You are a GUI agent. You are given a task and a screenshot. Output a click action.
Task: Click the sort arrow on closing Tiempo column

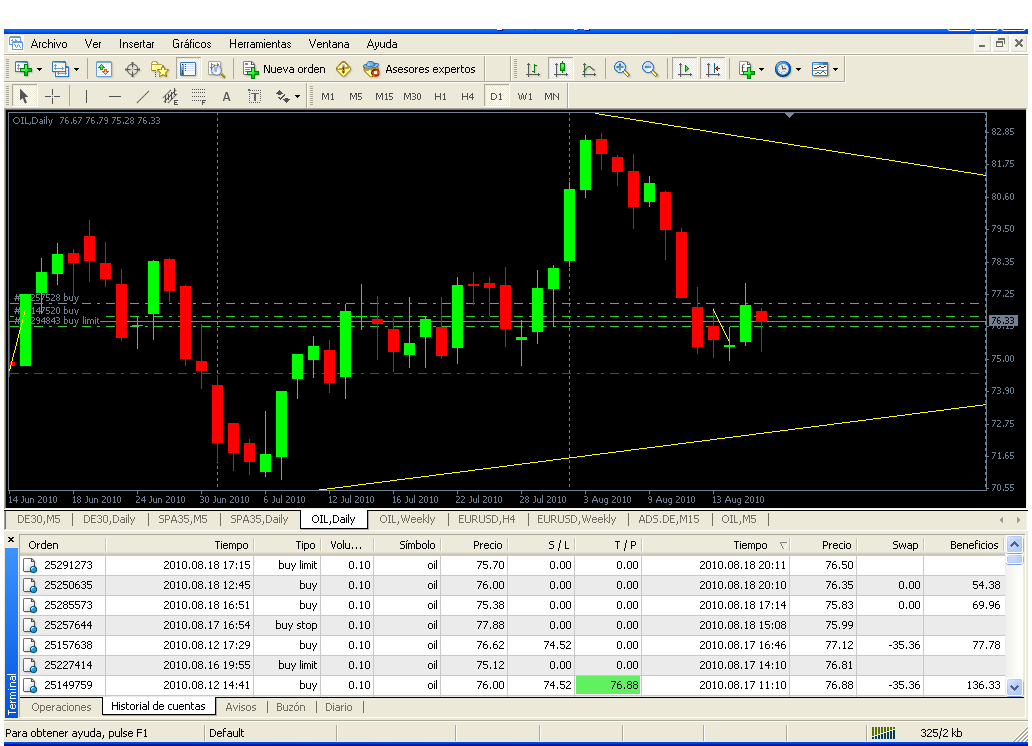point(783,545)
